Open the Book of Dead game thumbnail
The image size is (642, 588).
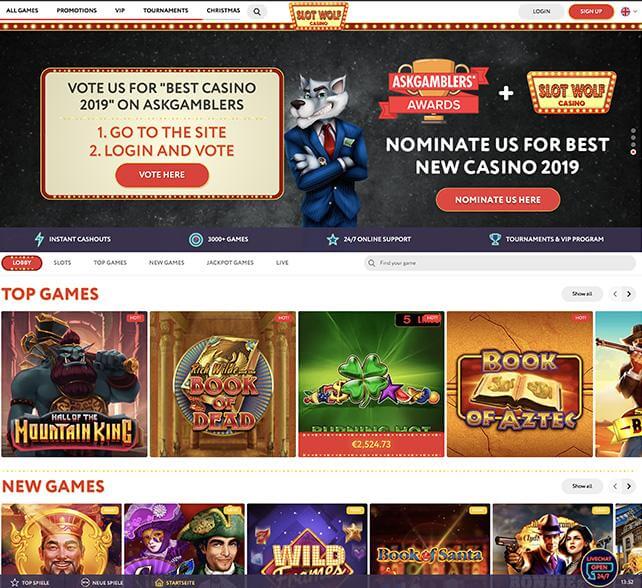click(x=223, y=384)
